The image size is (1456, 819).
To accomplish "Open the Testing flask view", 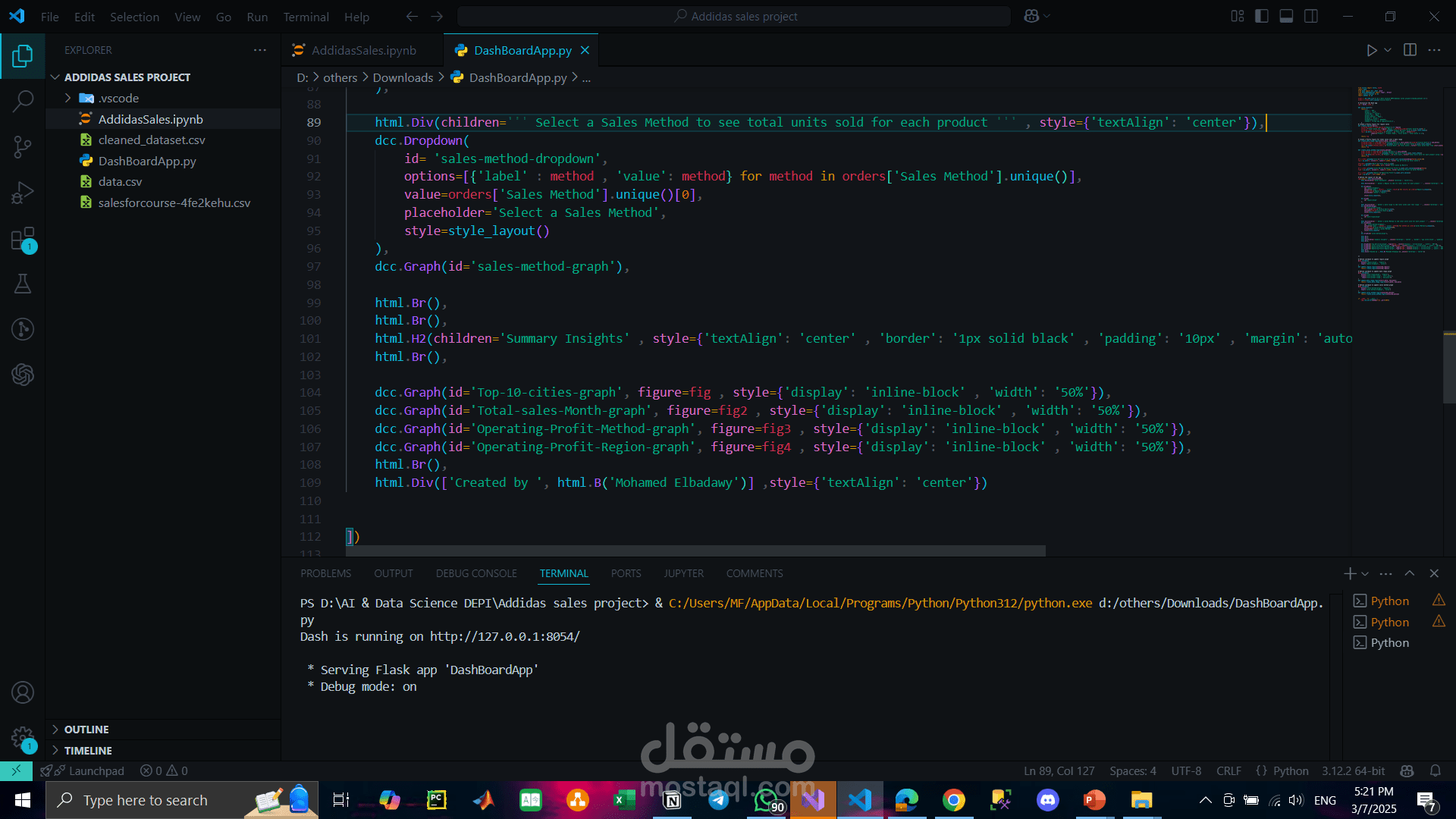I will click(23, 284).
